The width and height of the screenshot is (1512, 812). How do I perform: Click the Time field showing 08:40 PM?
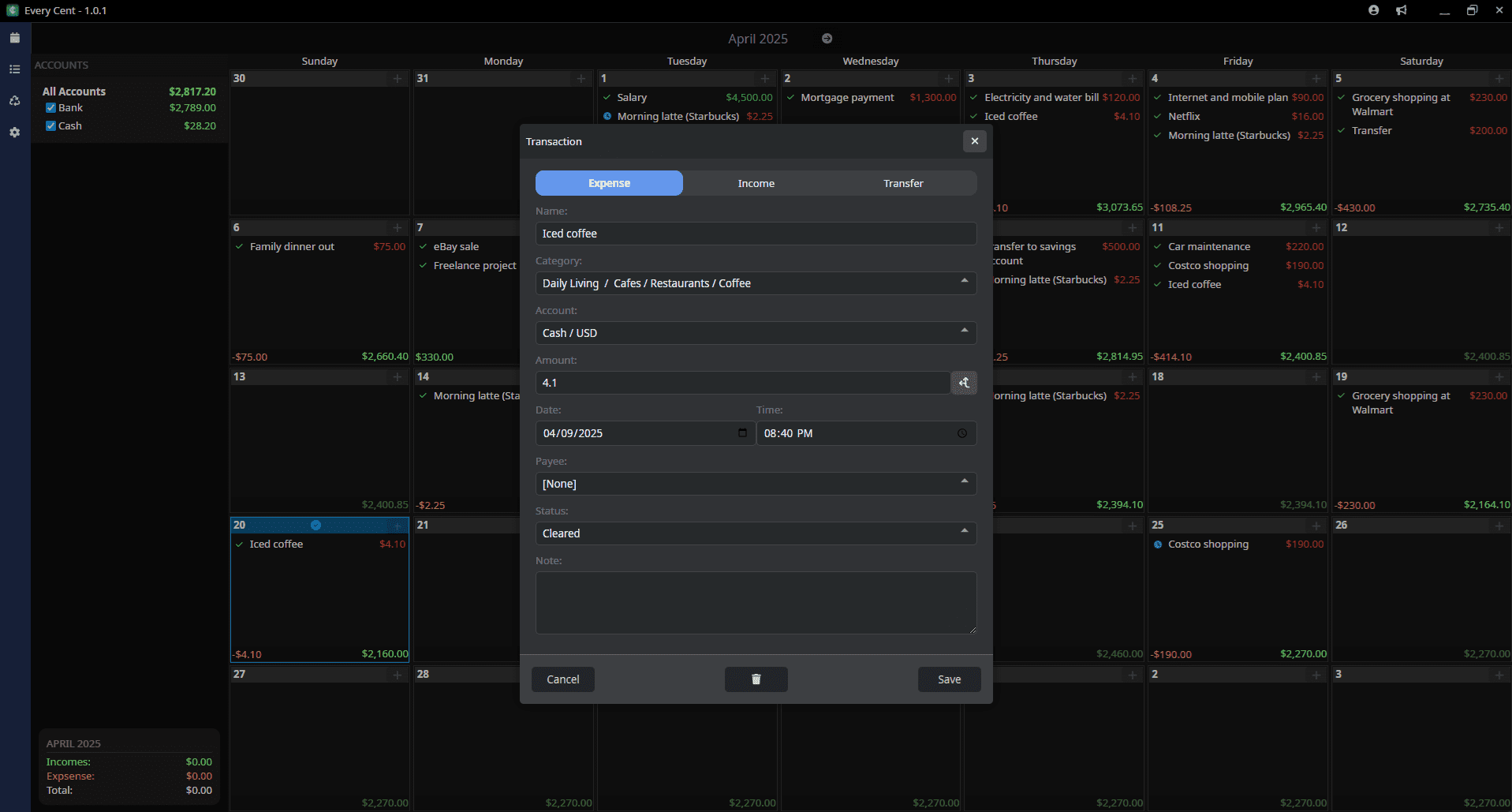(x=867, y=433)
